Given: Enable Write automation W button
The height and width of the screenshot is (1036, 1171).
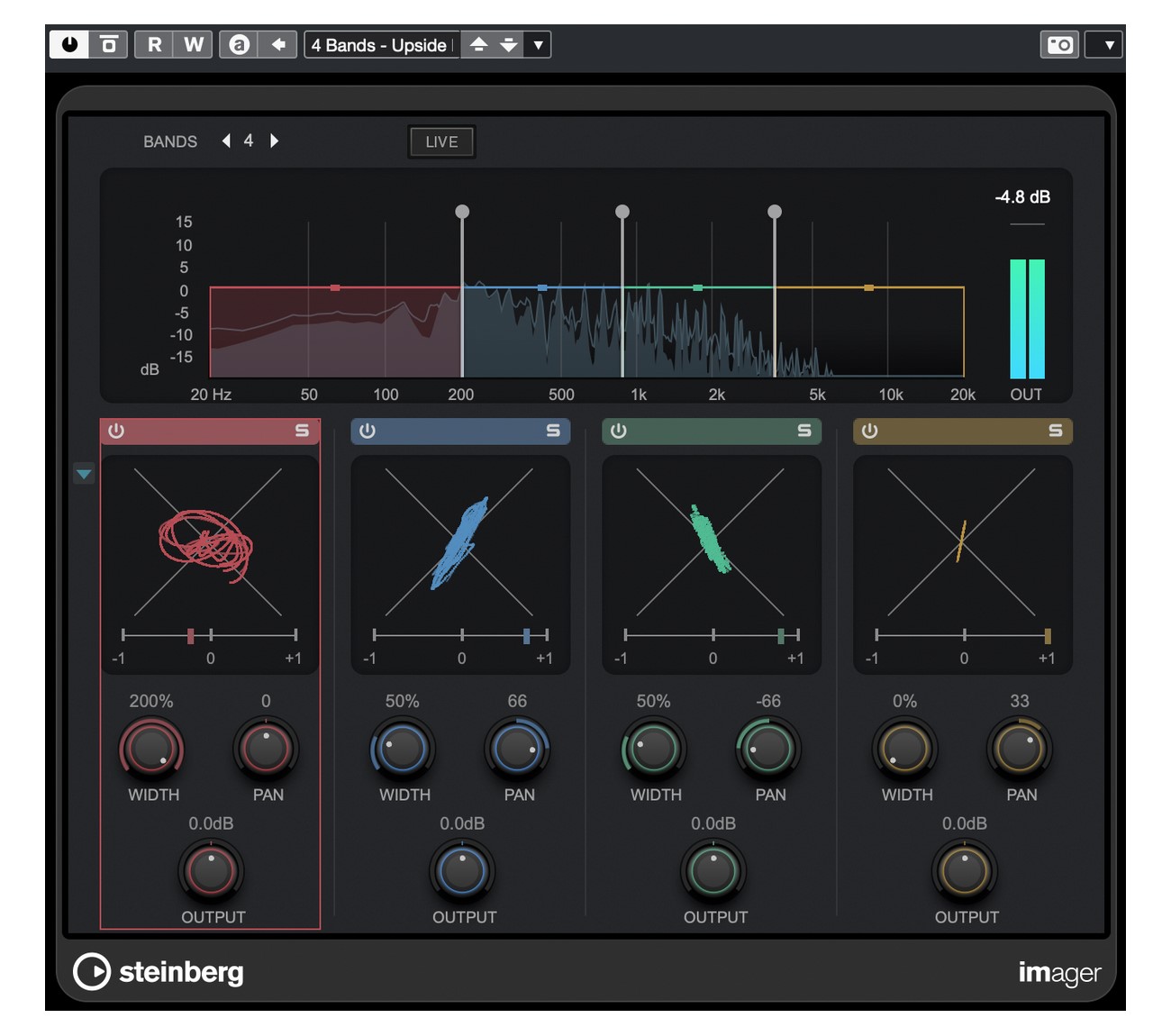Looking at the screenshot, I should click(193, 44).
